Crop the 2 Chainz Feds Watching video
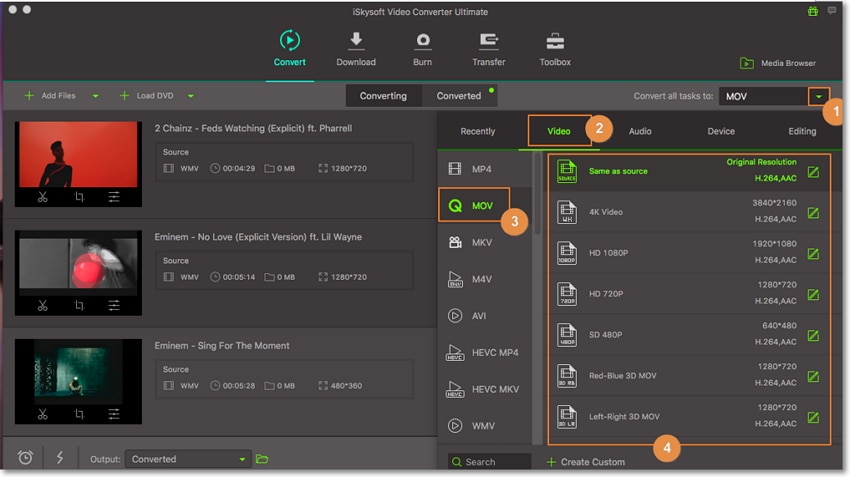This screenshot has width=850, height=477. 79,197
